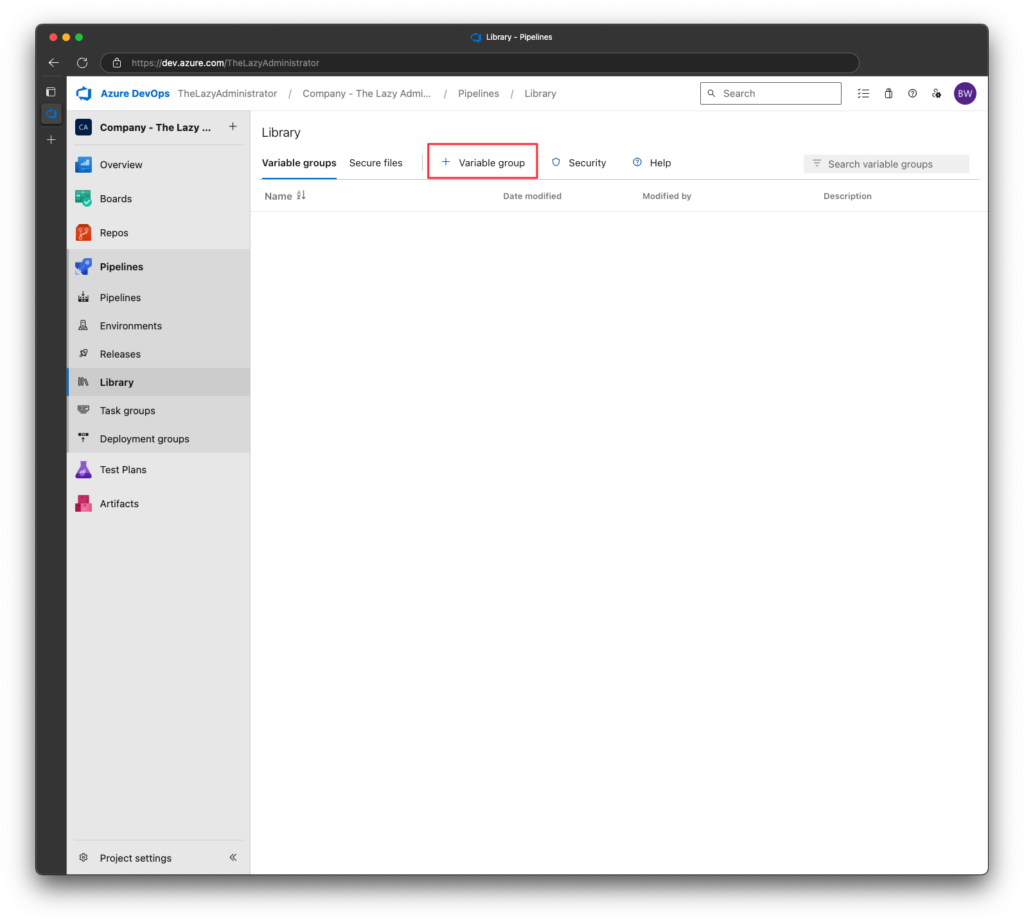Screen dimensions: 1024x922
Task: Open the Overview menu label
Action: [x=121, y=165]
